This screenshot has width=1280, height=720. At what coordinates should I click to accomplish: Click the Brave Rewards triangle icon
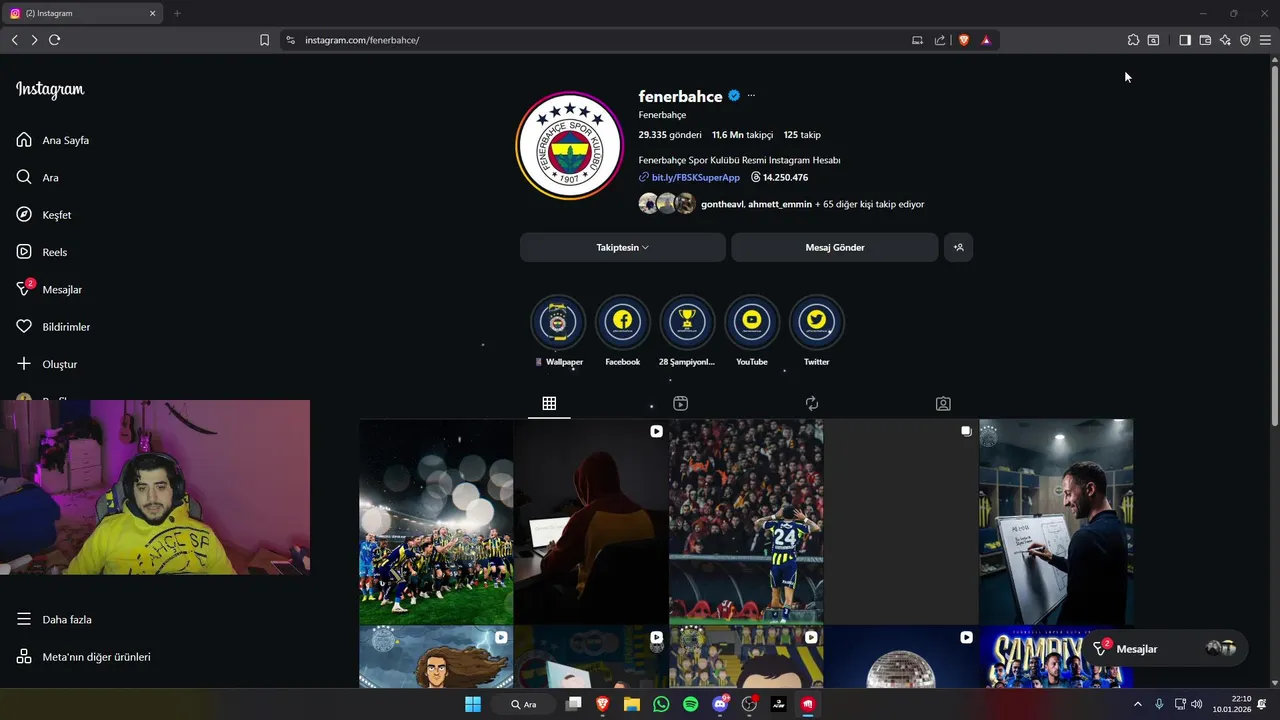pyautogui.click(x=986, y=40)
